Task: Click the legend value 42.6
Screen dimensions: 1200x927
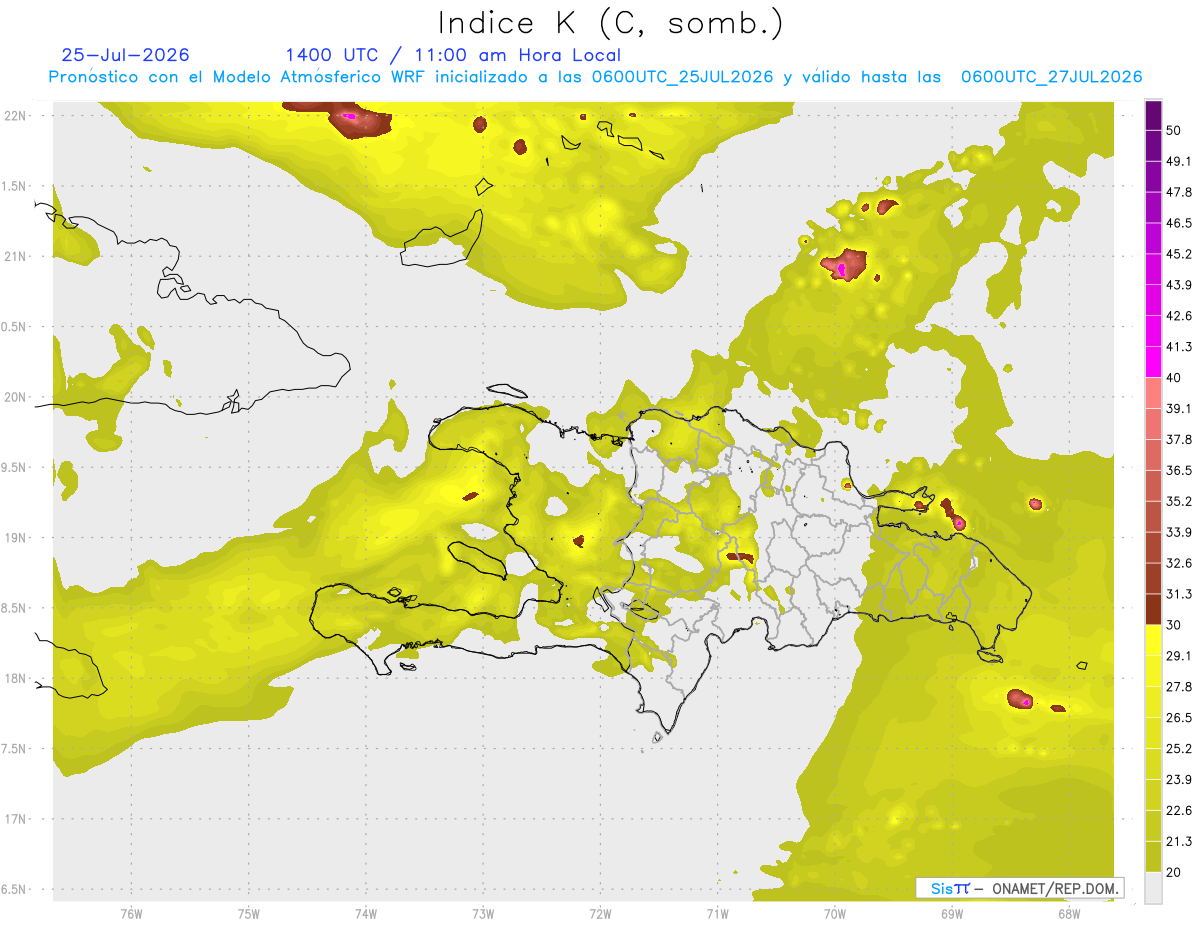Action: point(1179,316)
